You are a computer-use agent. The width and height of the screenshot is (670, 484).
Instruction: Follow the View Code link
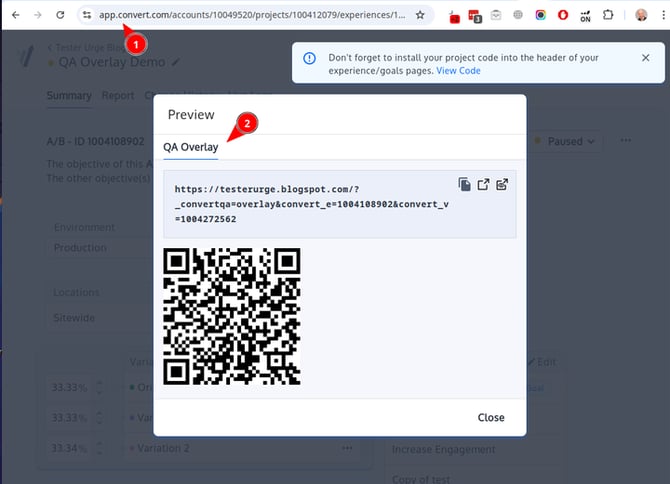pos(458,71)
